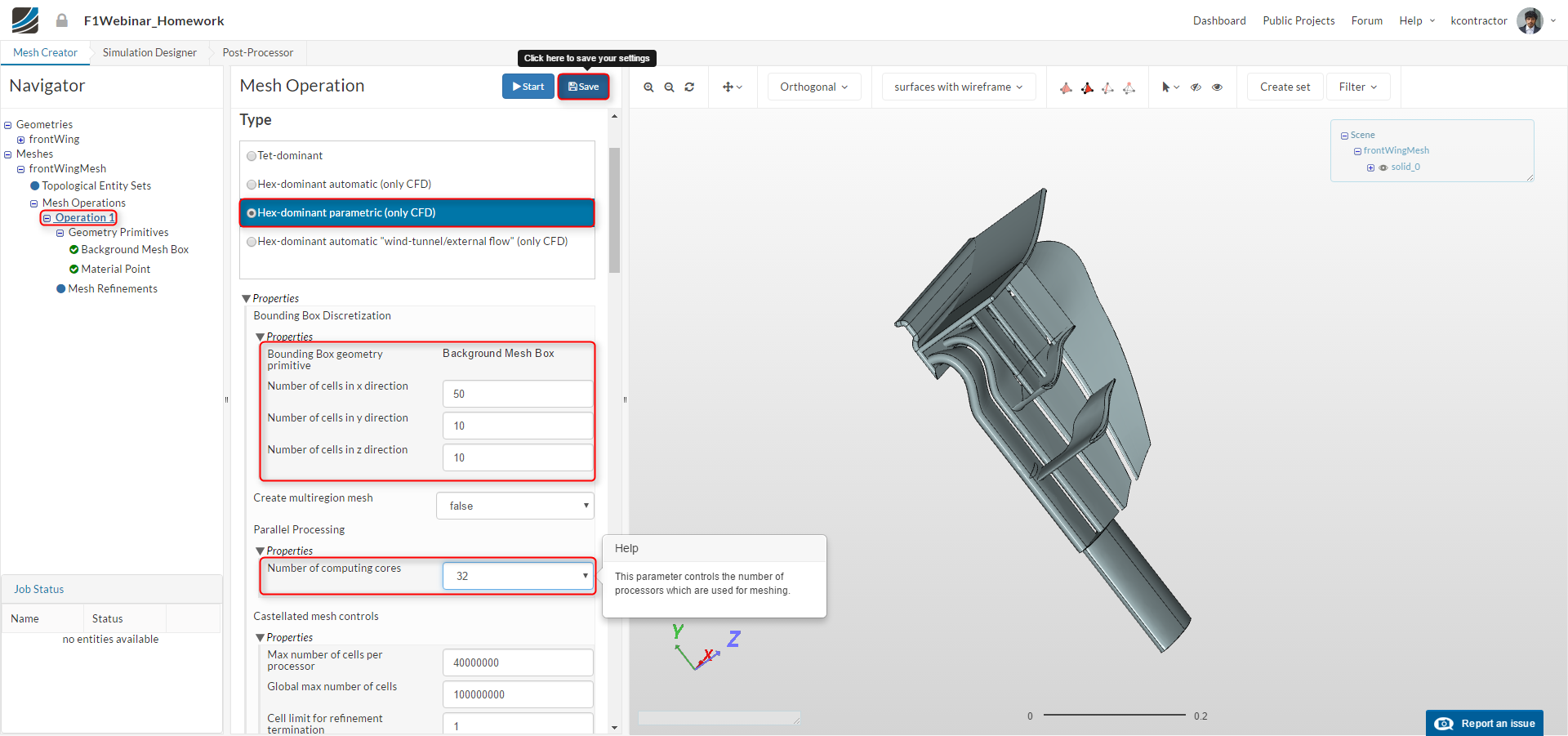The image size is (1568, 736).
Task: Click the SimScale logo icon
Action: (x=25, y=20)
